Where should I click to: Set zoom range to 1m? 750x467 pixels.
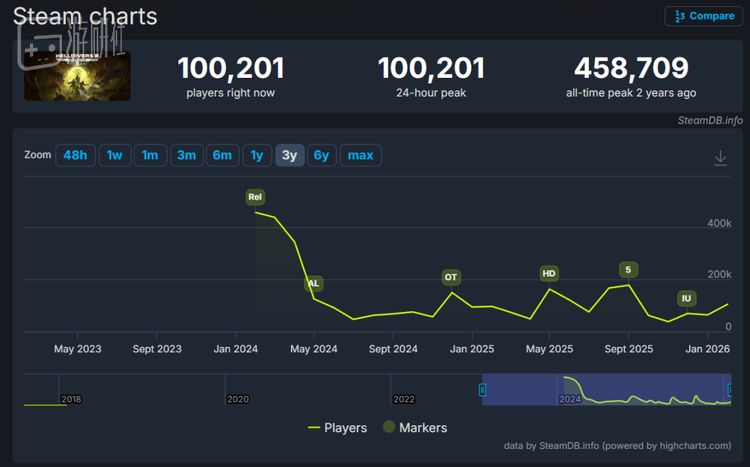coord(150,155)
